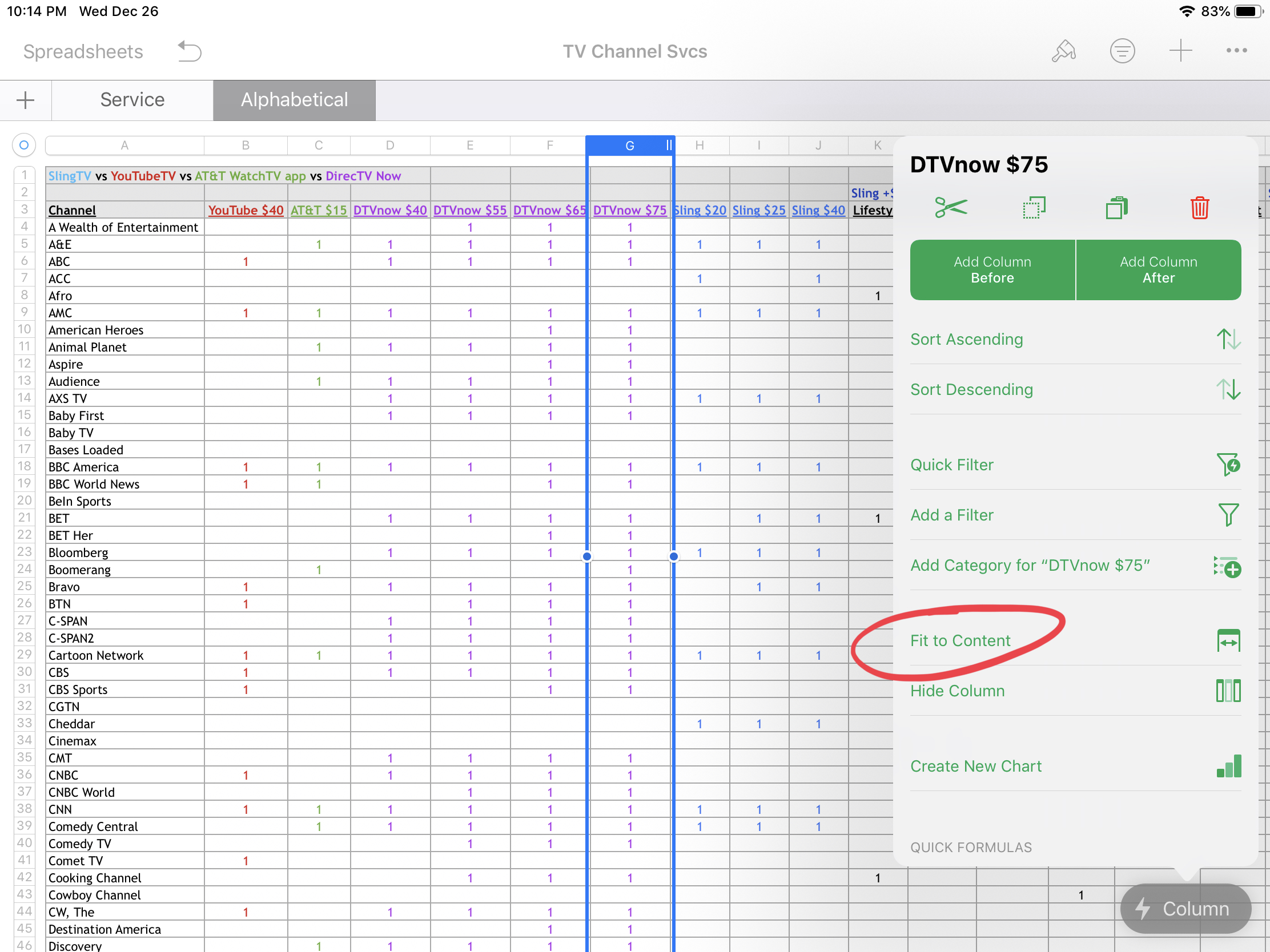The width and height of the screenshot is (1270, 952).
Task: Switch to the Service sheet tab
Action: click(x=132, y=100)
